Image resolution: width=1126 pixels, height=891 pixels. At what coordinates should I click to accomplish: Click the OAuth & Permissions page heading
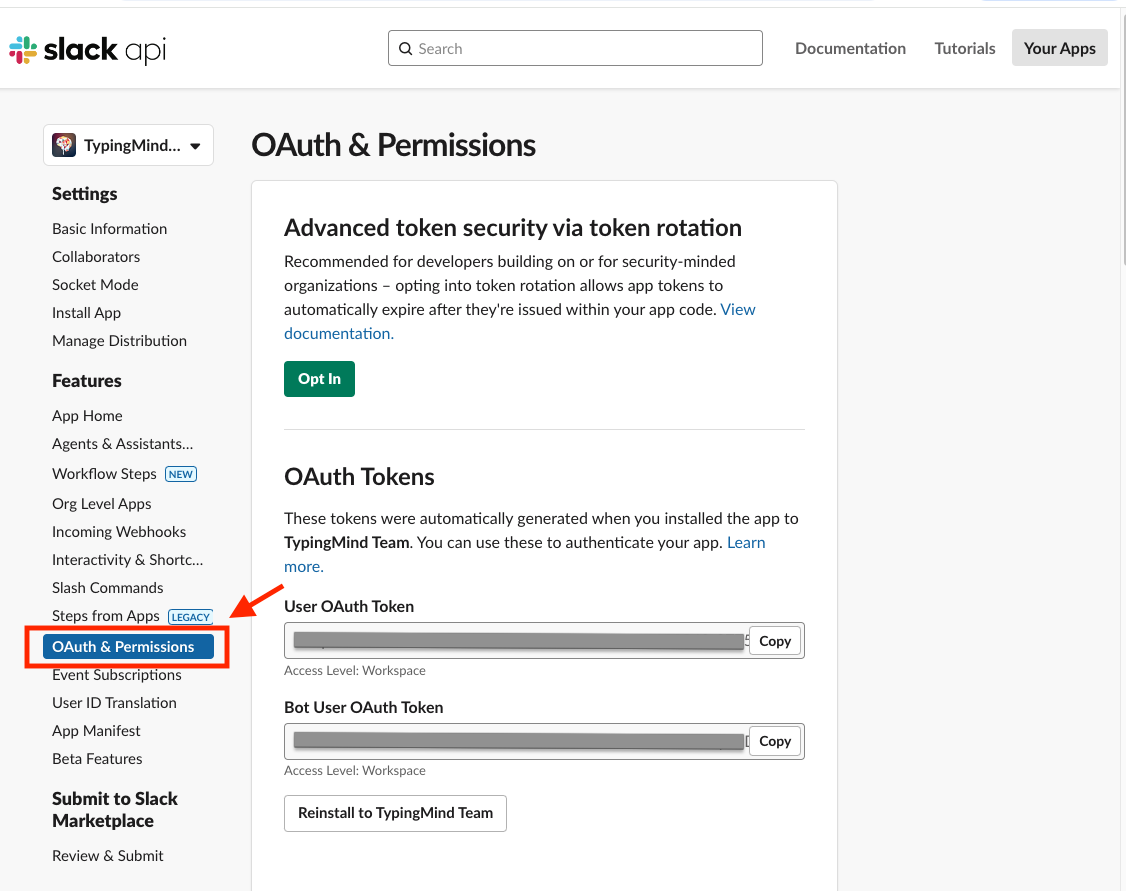[394, 145]
